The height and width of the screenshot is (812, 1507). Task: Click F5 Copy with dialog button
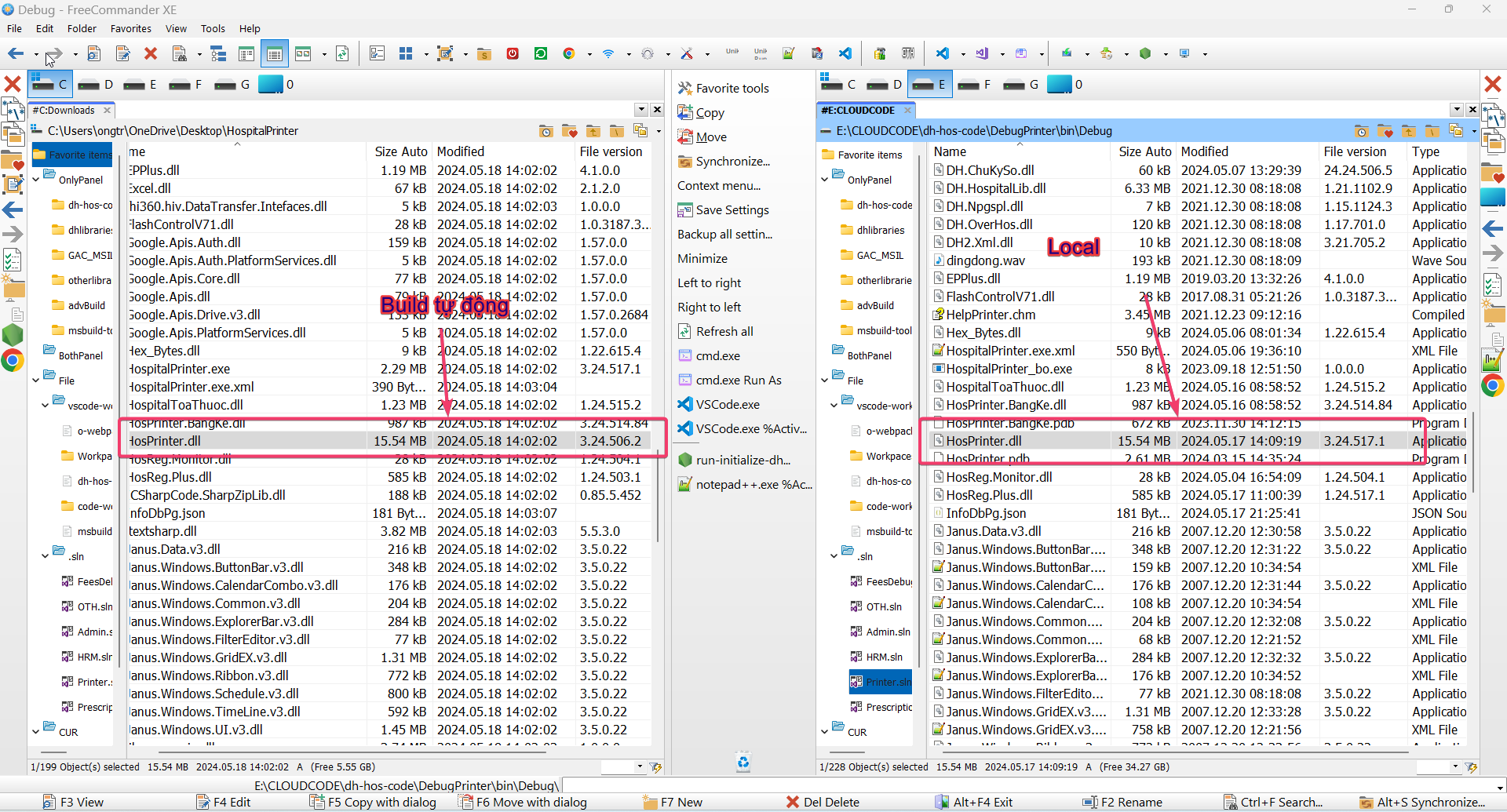click(x=373, y=802)
